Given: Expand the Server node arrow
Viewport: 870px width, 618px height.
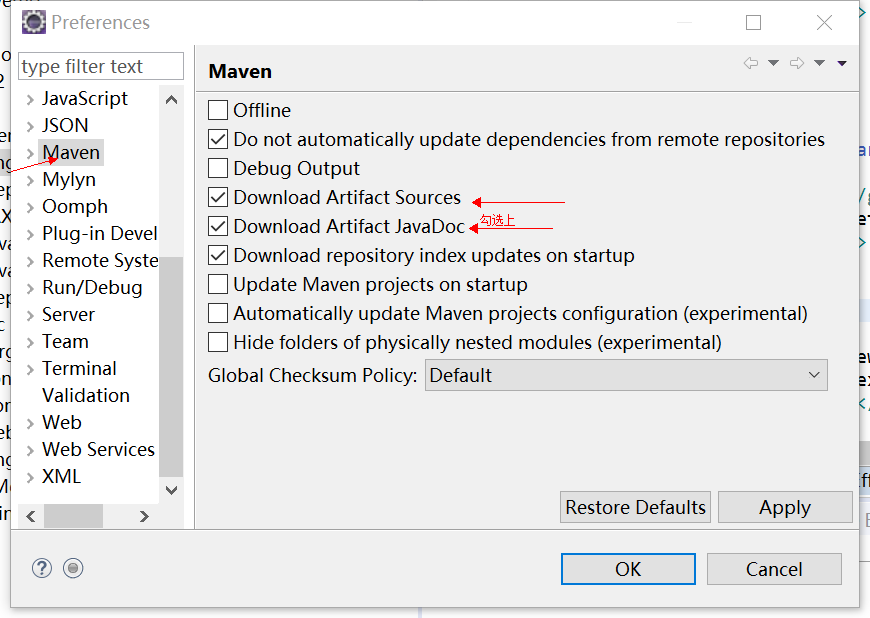Looking at the screenshot, I should [31, 316].
